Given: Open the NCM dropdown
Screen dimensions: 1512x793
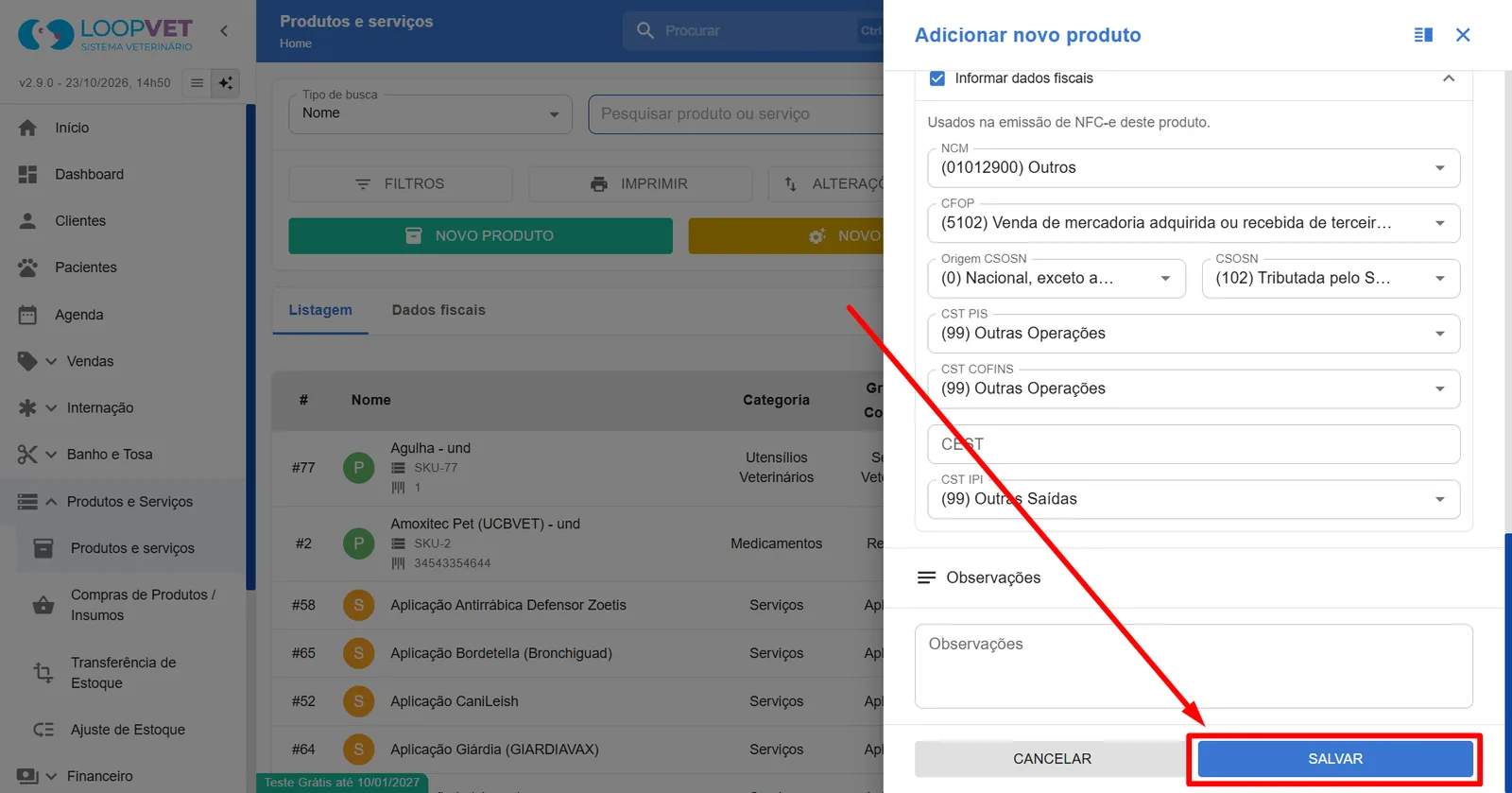Looking at the screenshot, I should pos(1194,168).
